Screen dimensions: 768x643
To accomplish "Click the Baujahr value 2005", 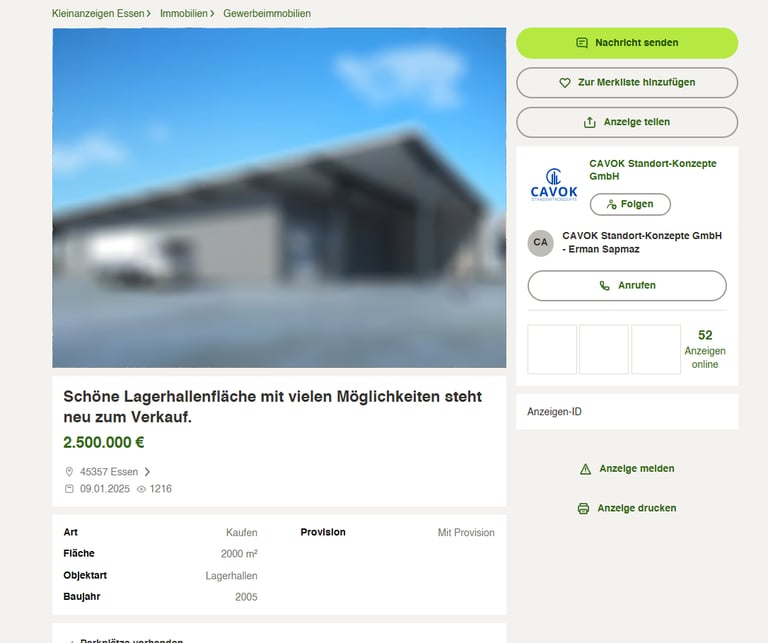I will click(246, 597).
